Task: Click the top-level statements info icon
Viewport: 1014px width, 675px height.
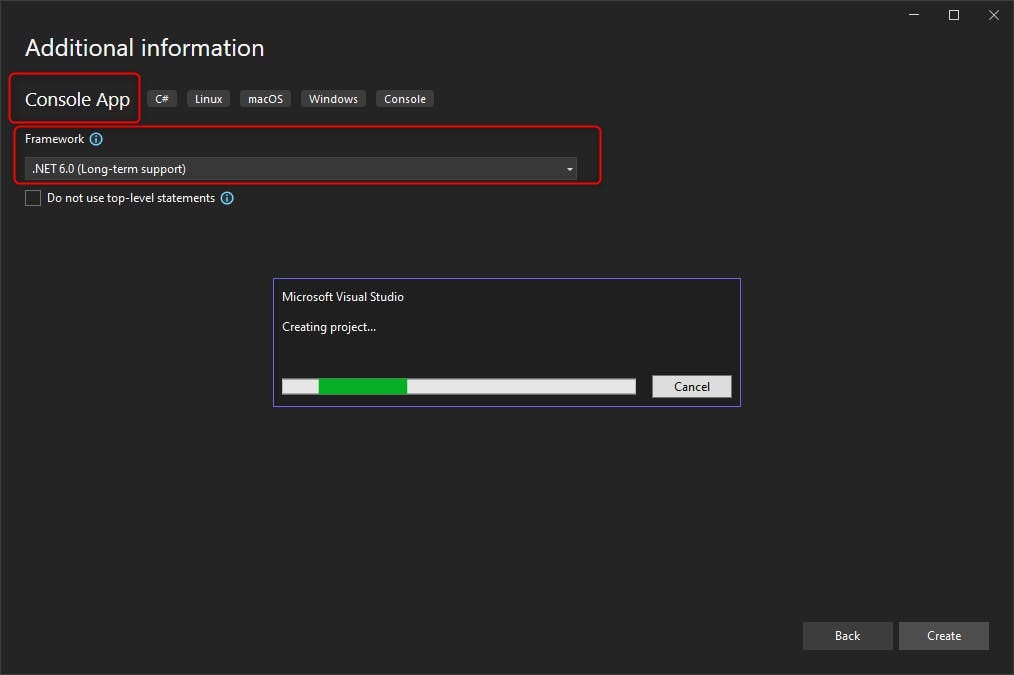Action: tap(227, 198)
